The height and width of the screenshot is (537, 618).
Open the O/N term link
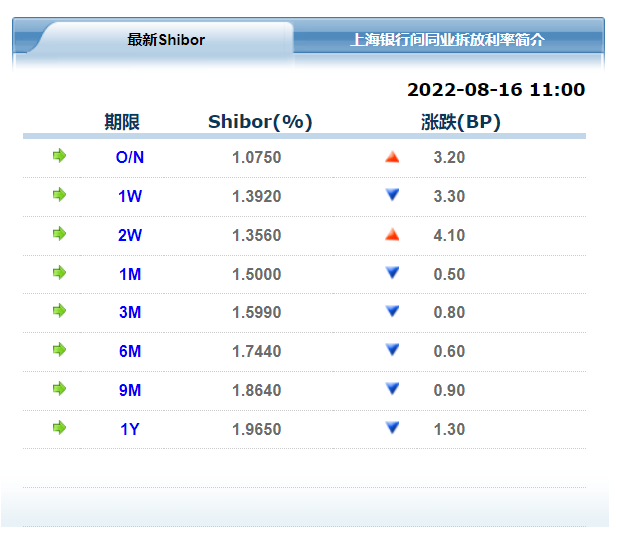point(130,158)
